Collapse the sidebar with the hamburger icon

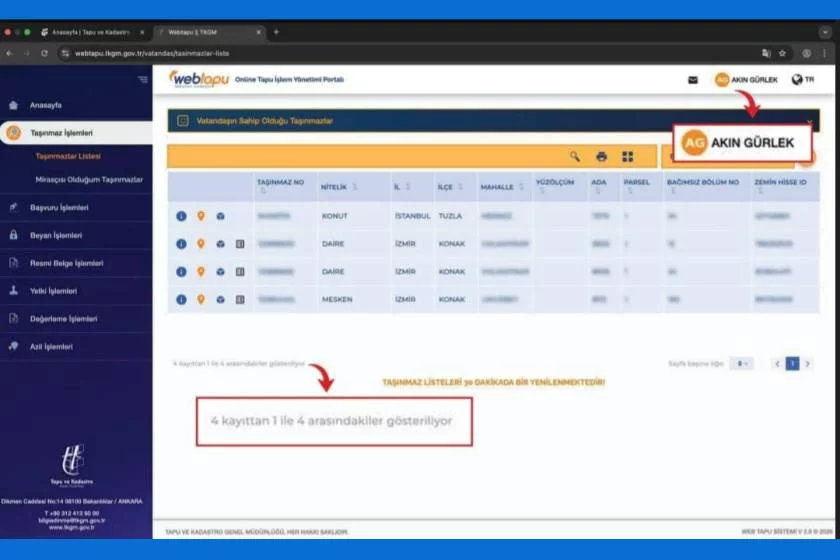tap(143, 79)
